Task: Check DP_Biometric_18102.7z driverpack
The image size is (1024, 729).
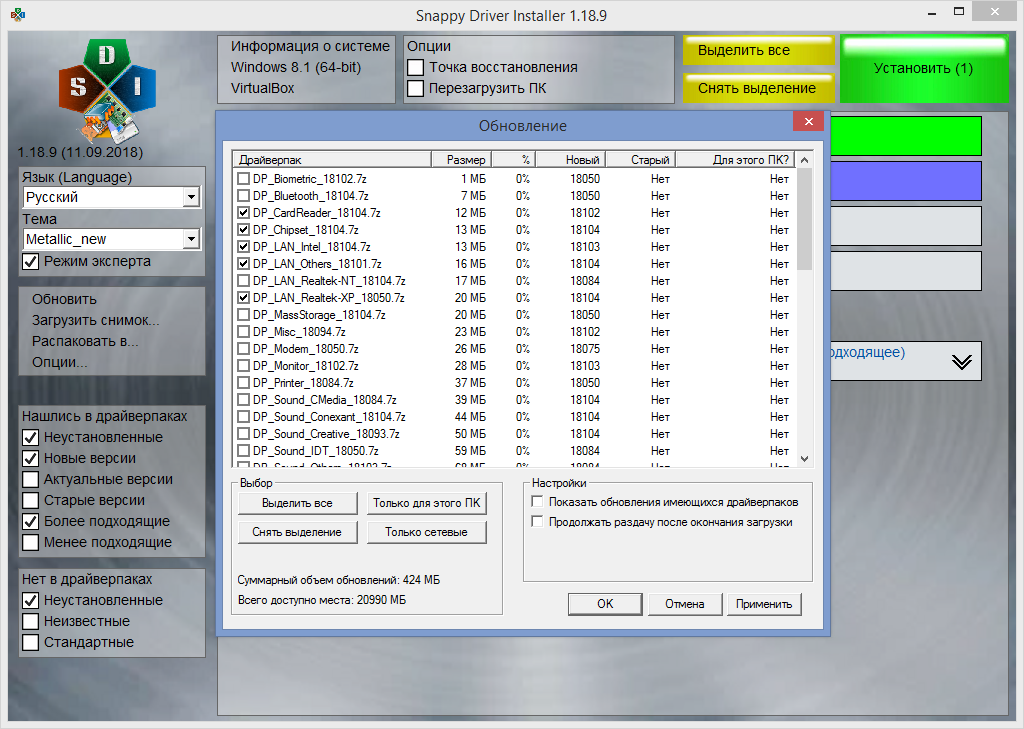Action: click(244, 178)
